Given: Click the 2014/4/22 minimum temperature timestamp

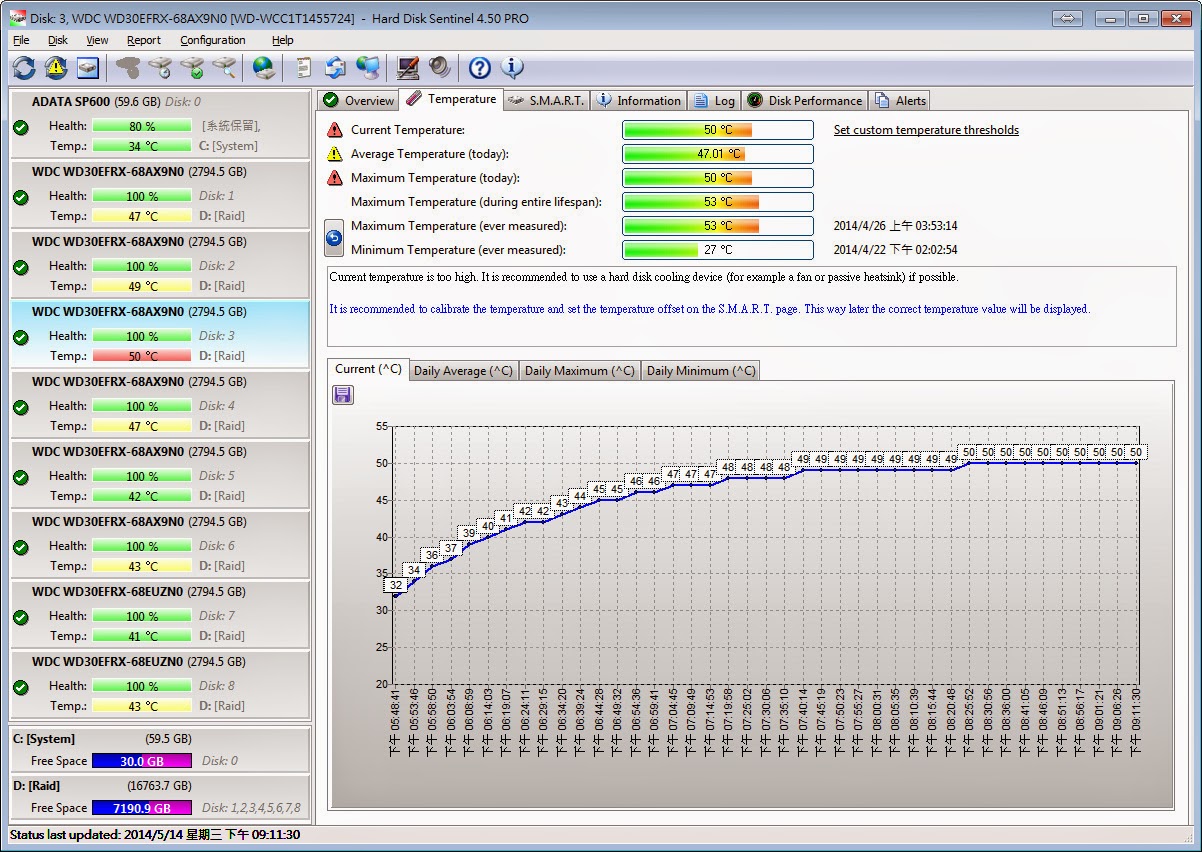Looking at the screenshot, I should tap(895, 250).
